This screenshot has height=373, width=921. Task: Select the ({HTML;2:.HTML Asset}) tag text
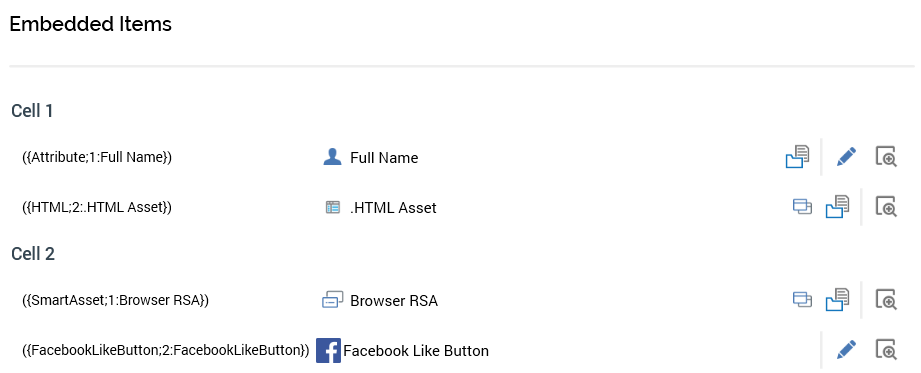coord(96,207)
